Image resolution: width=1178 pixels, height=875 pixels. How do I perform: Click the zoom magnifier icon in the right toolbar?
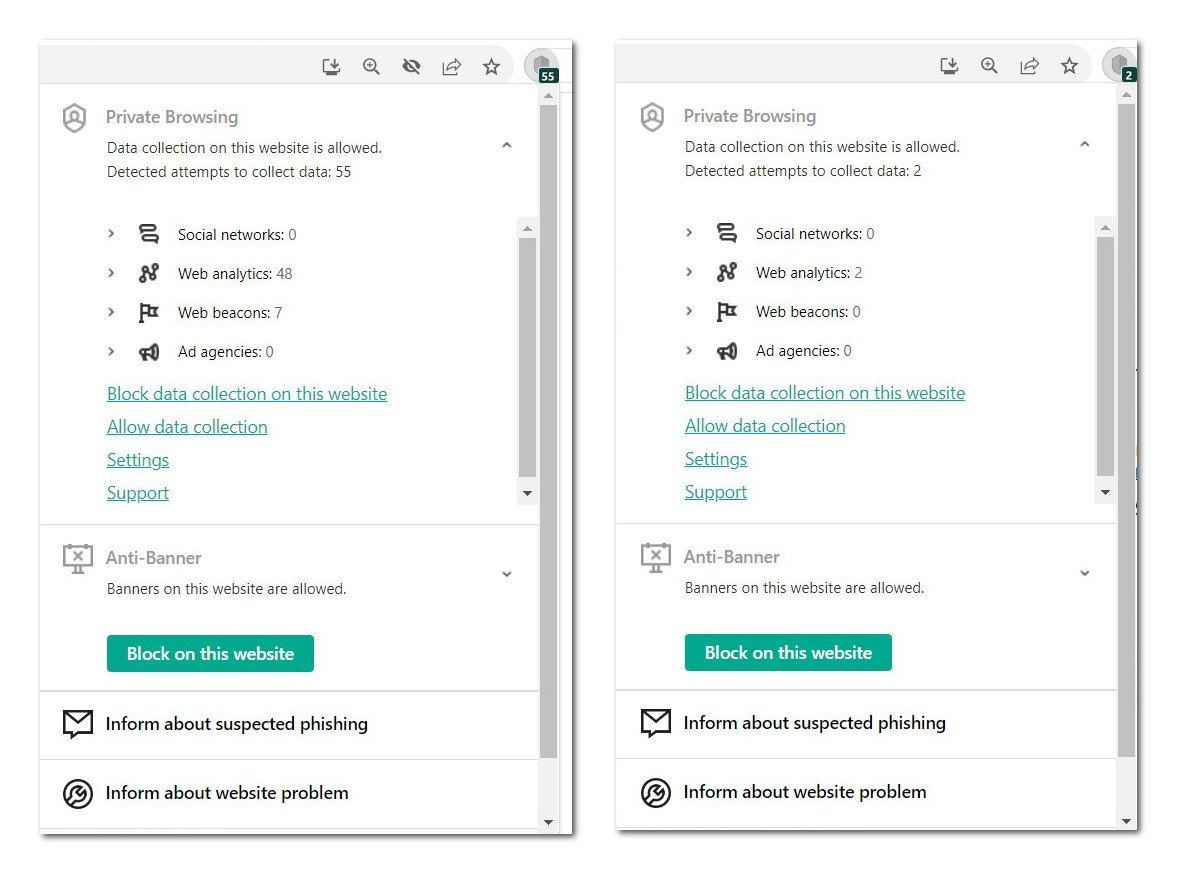point(989,66)
